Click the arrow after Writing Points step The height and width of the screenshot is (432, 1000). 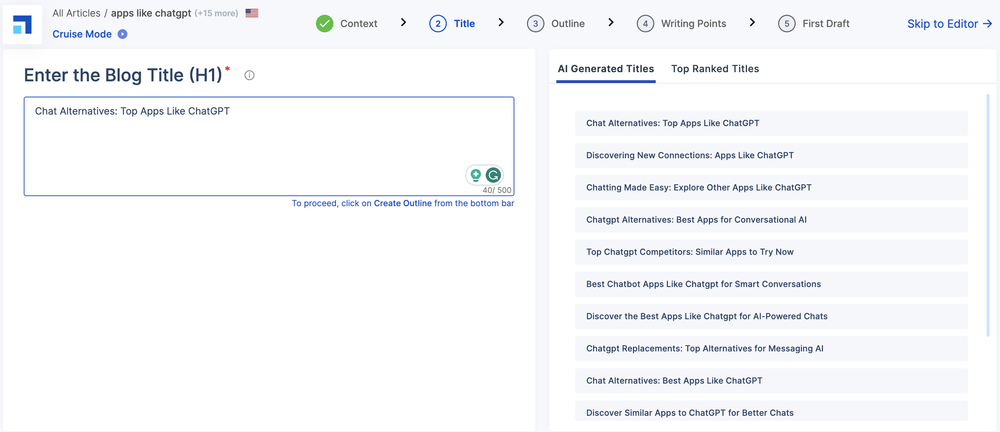pyautogui.click(x=753, y=23)
